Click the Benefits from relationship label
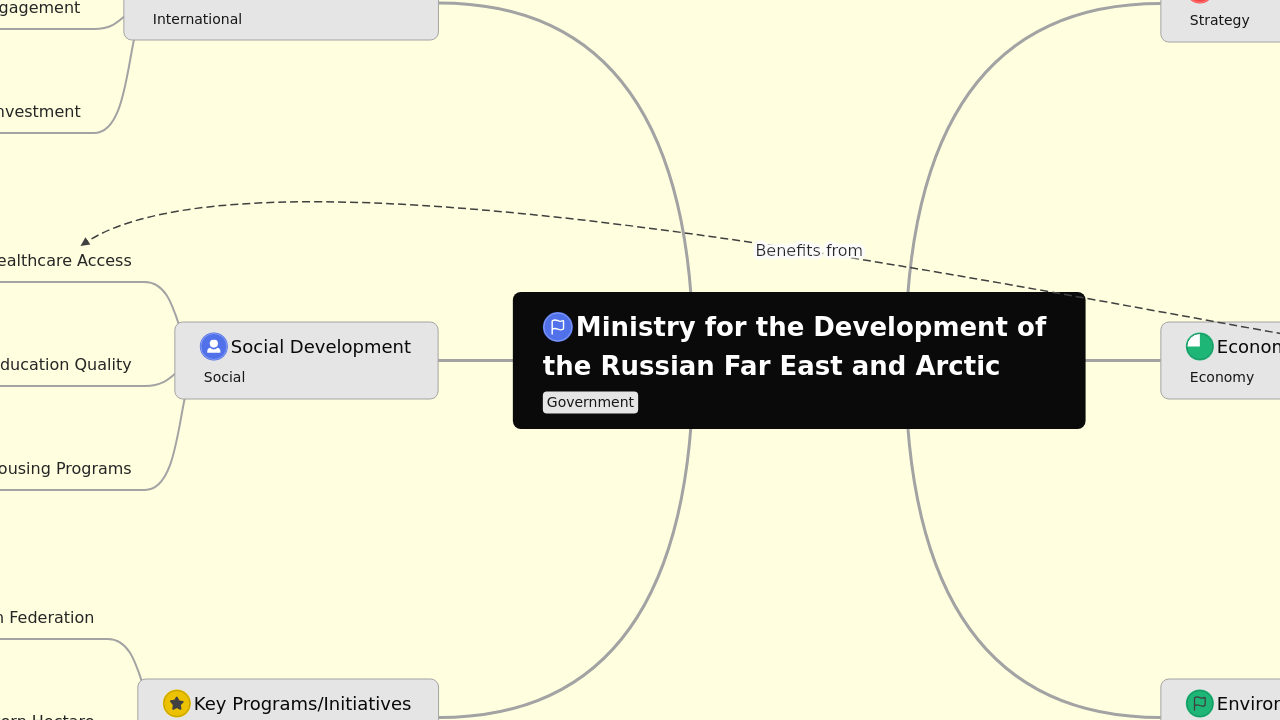 coord(809,251)
